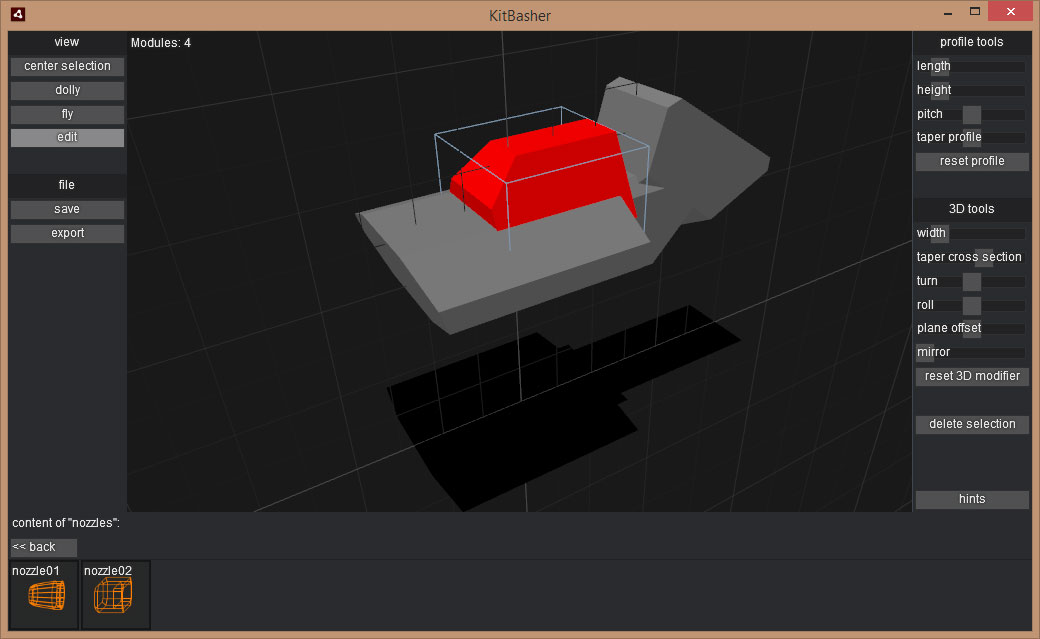Viewport: 1040px width, 639px height.
Task: Enable fly camera mode
Action: [x=67, y=114]
